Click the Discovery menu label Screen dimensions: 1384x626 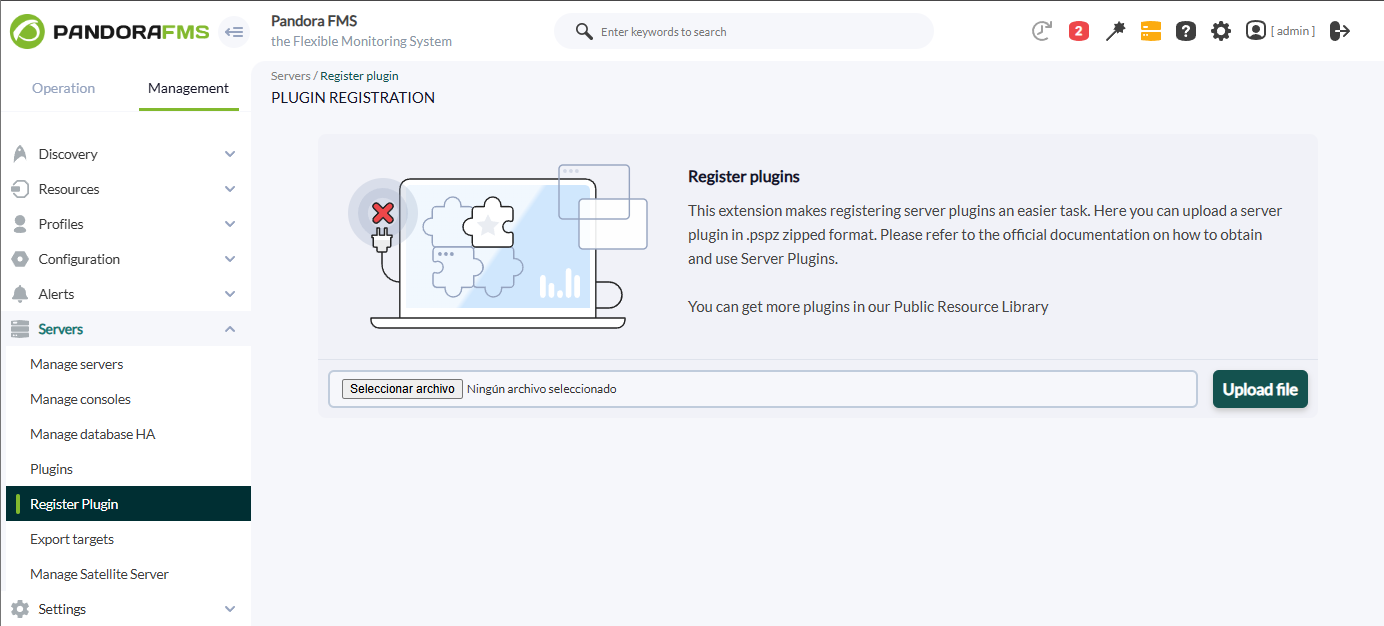point(68,154)
